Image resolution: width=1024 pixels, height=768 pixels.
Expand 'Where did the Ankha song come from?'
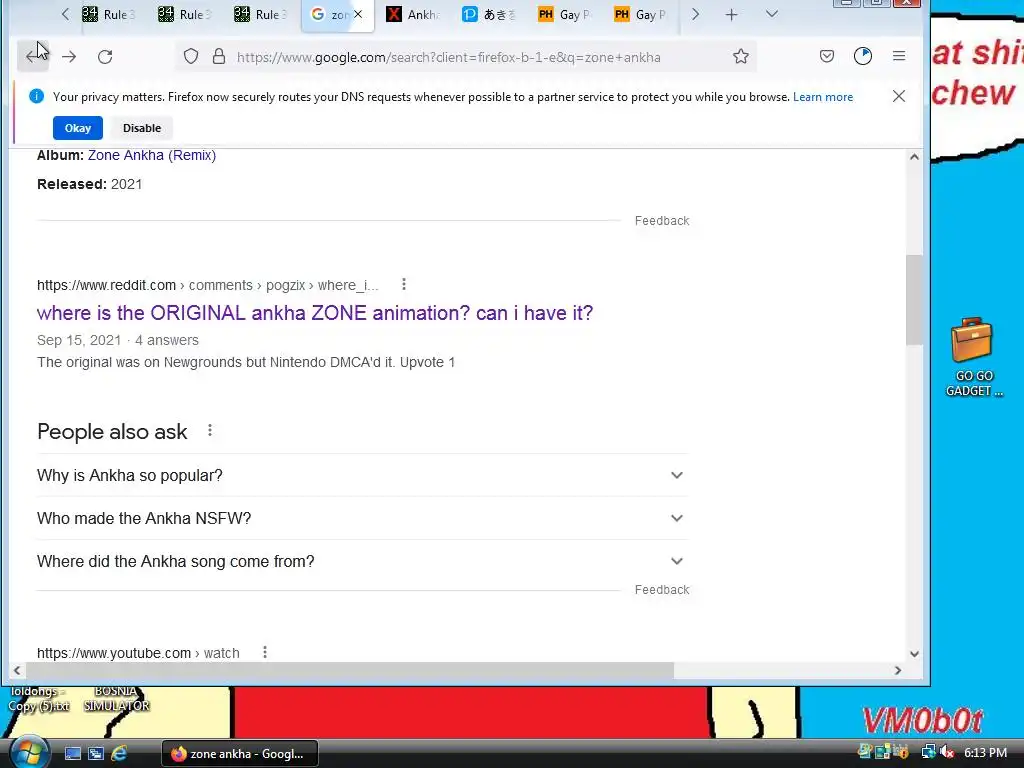click(x=362, y=562)
